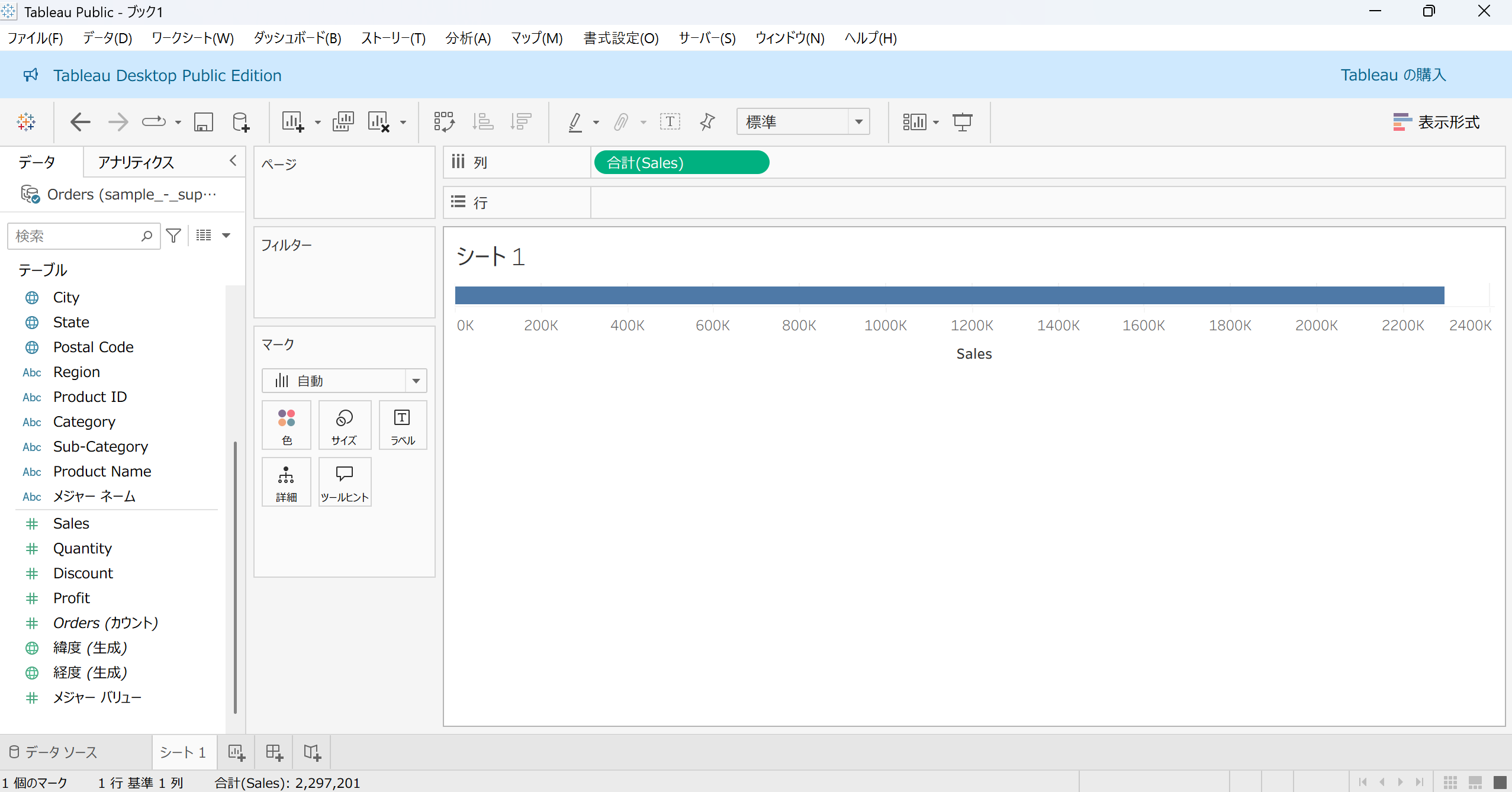Image resolution: width=1512 pixels, height=792 pixels.
Task: Toggle the Fix axes pin icon
Action: (707, 122)
